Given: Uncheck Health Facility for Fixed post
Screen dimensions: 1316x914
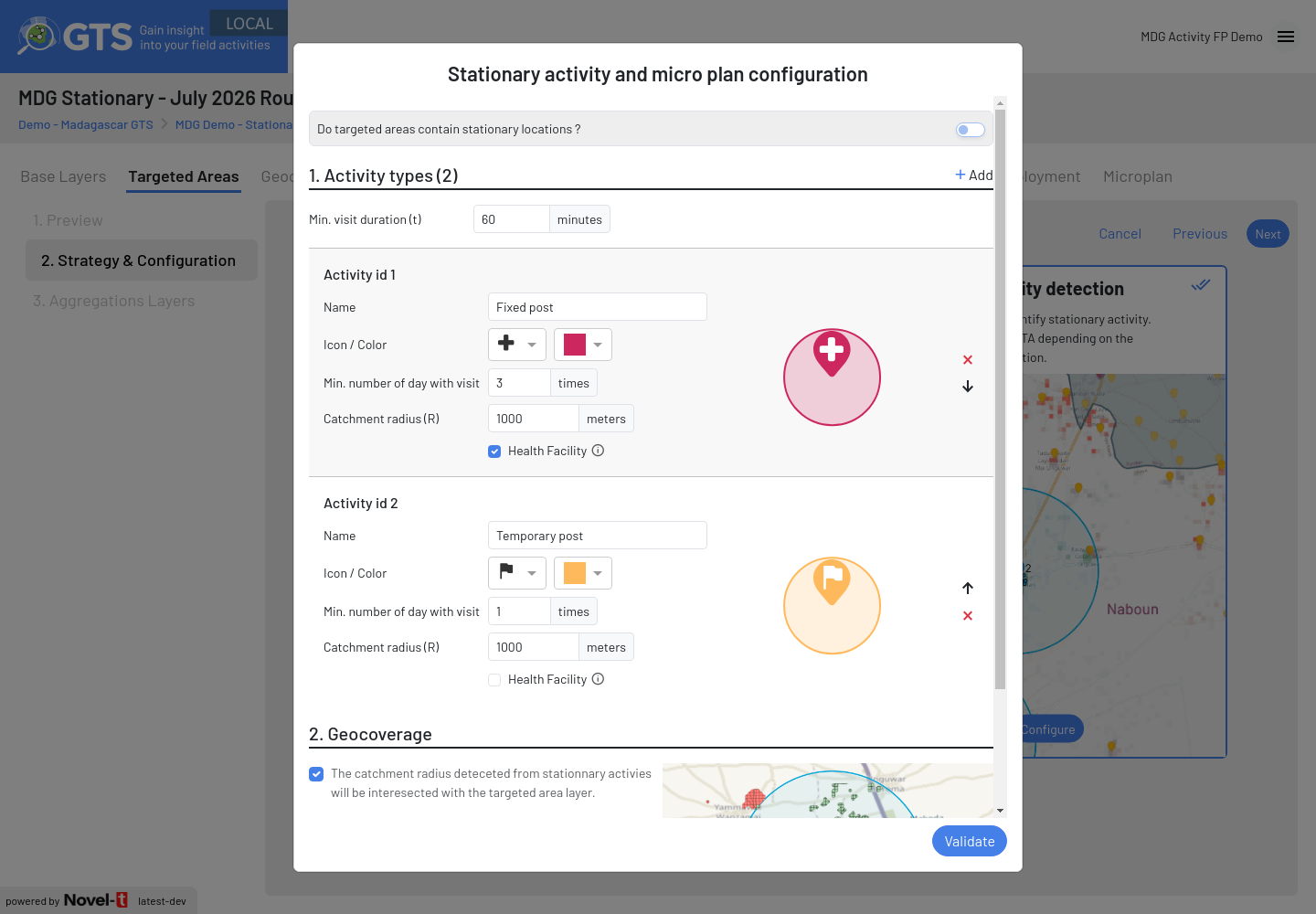Looking at the screenshot, I should tap(494, 452).
